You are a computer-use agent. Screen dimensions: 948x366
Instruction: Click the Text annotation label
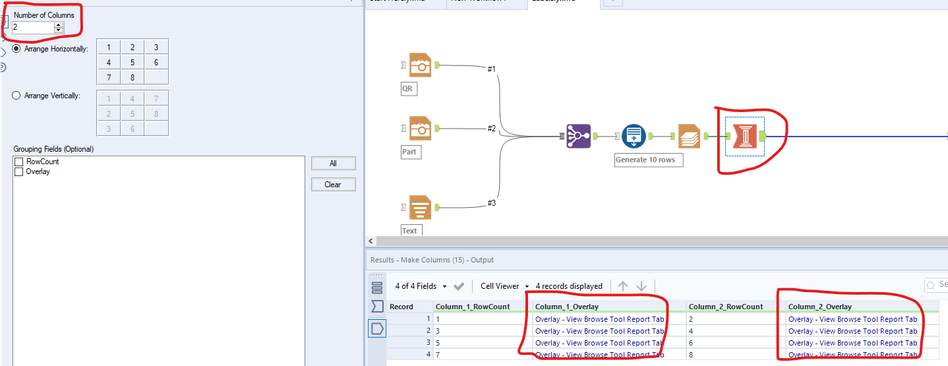click(411, 230)
